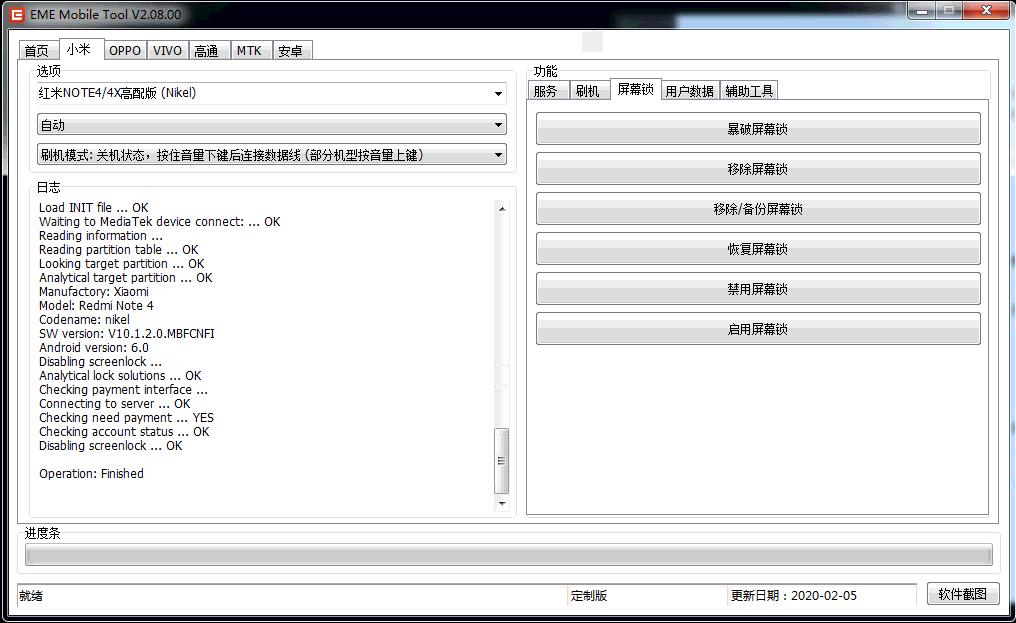Screen dimensions: 1016x623
Task: Click the log scrollbar up arrow
Action: coord(502,209)
